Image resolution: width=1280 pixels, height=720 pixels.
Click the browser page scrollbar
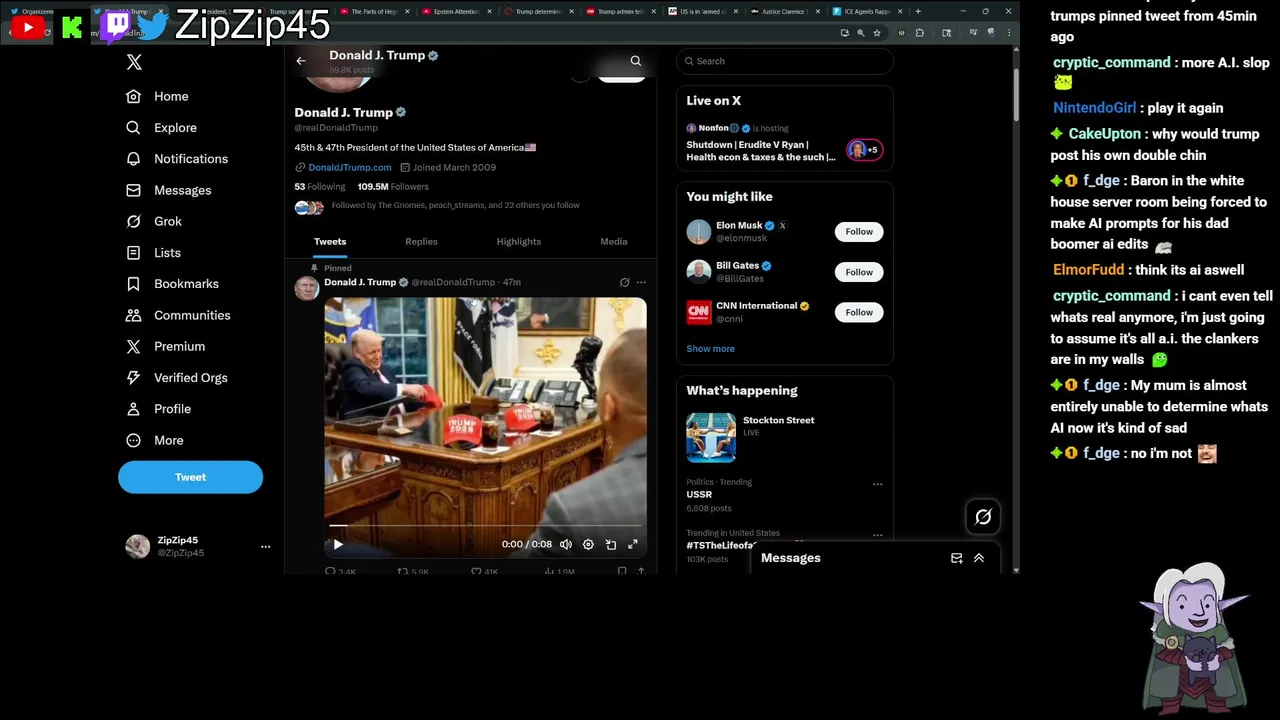point(1016,95)
